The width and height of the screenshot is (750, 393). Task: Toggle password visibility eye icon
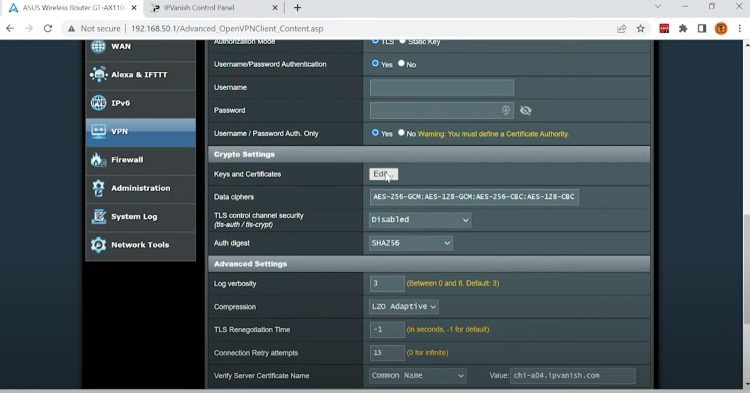526,110
